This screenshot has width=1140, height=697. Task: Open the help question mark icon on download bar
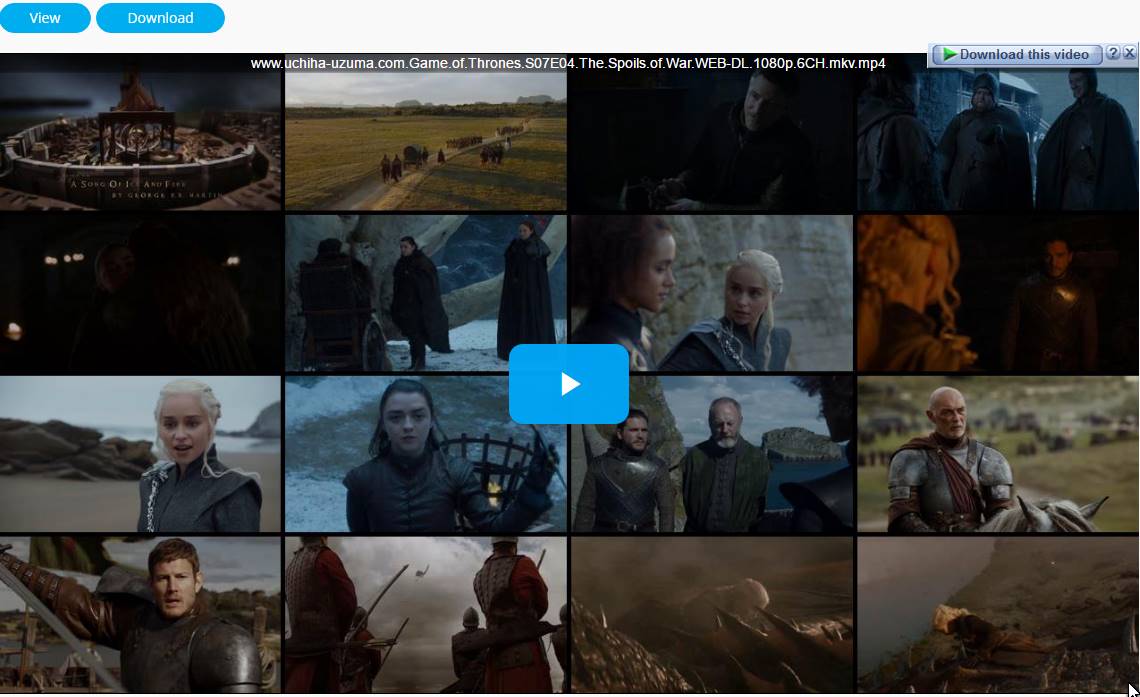(x=1112, y=53)
